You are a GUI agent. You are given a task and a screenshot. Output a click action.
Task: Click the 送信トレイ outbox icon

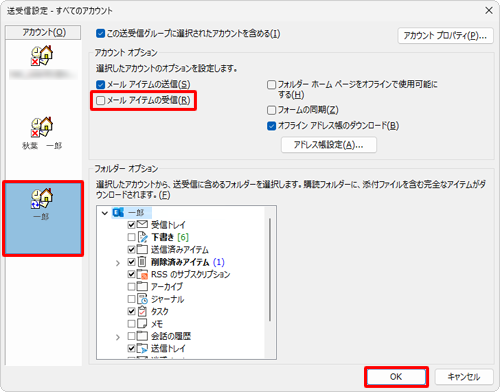coord(142,348)
